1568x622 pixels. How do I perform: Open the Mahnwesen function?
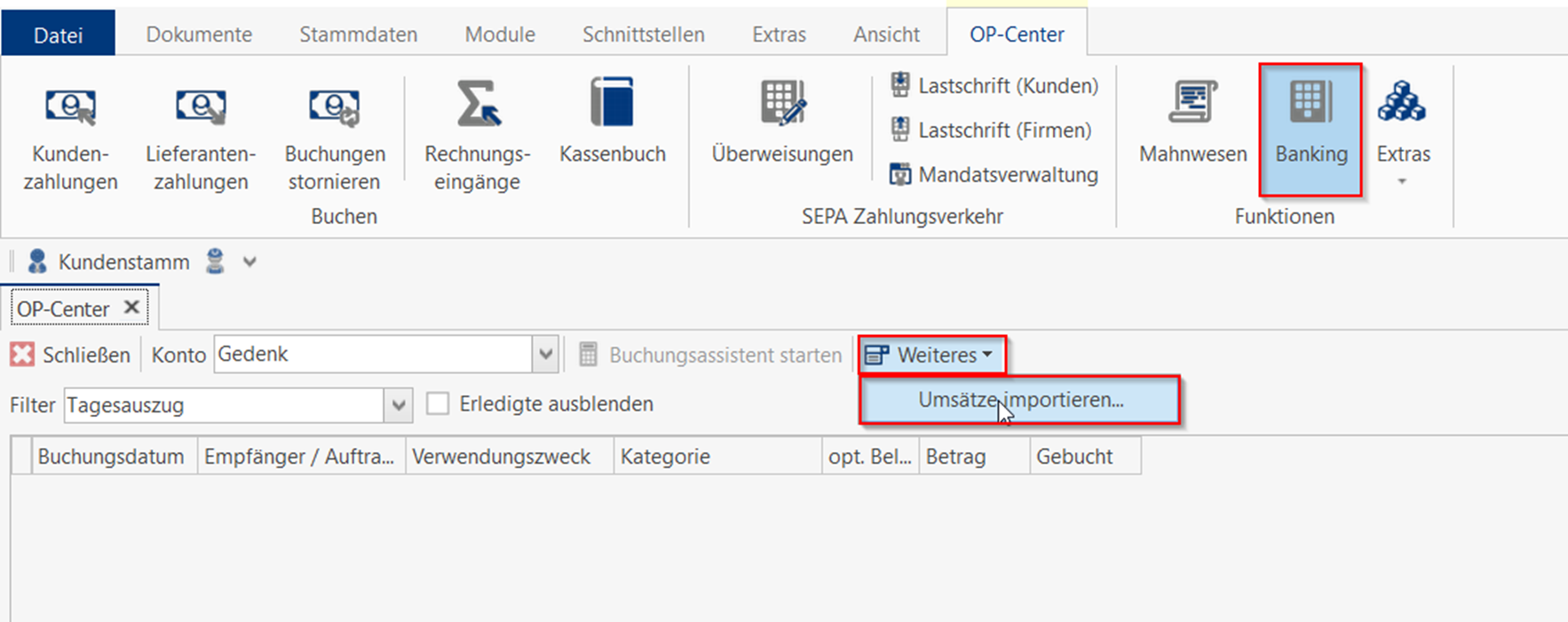coord(1192,124)
